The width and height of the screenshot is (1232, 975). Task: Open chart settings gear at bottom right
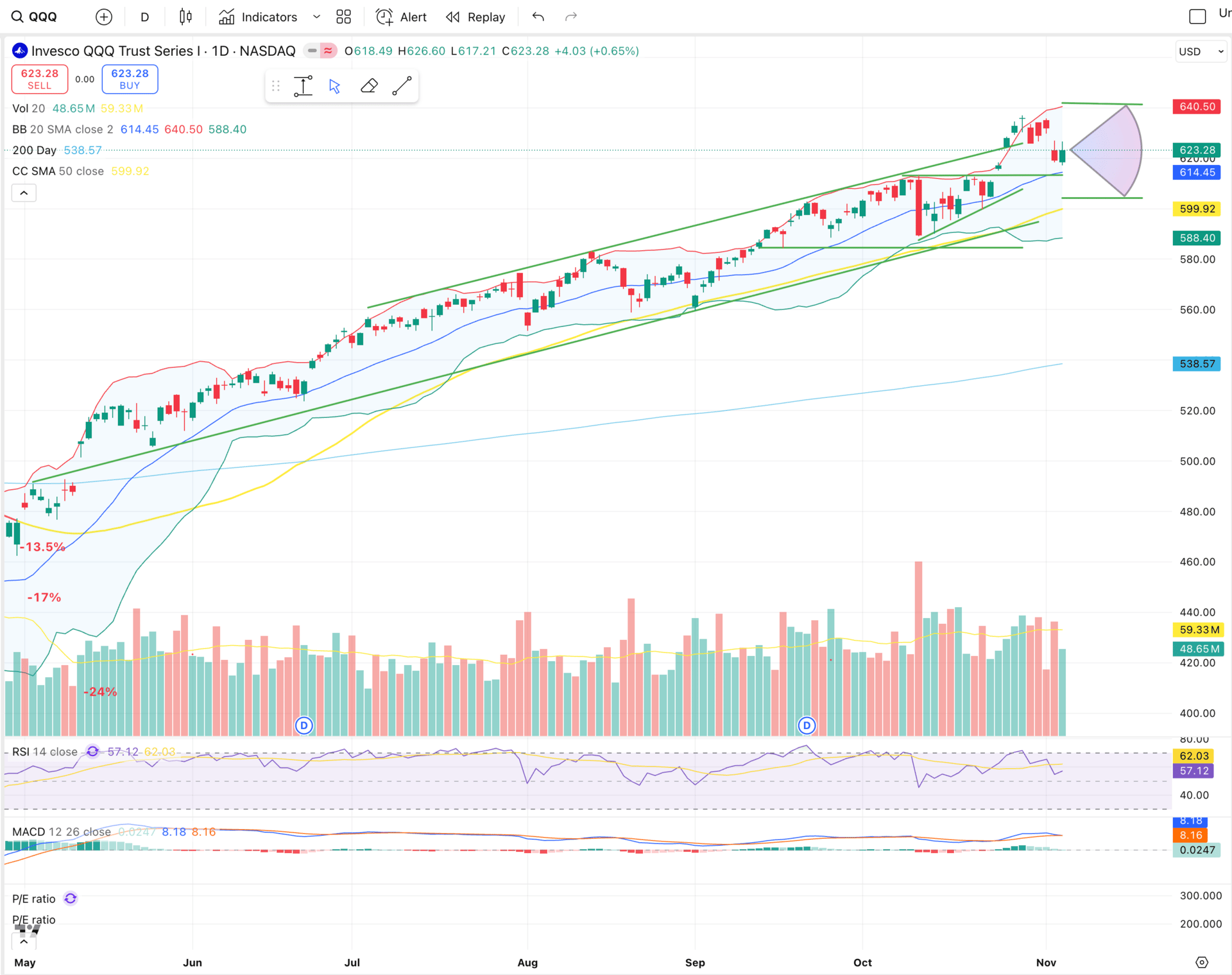coord(1202,962)
